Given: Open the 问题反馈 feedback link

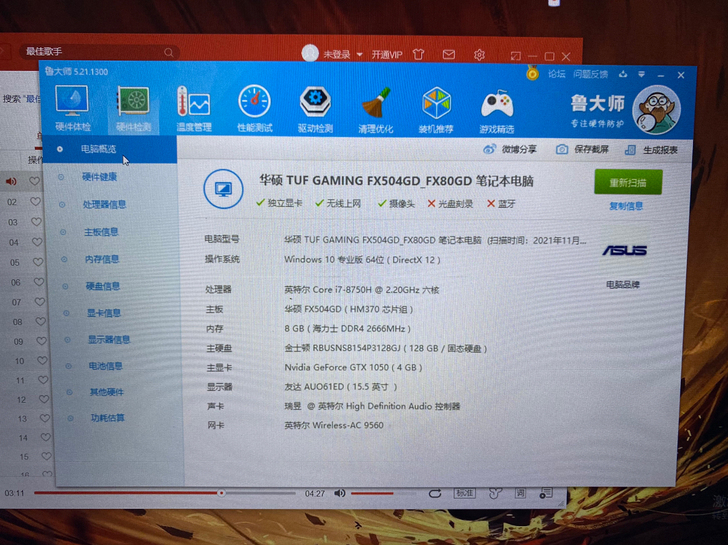Looking at the screenshot, I should 590,74.
